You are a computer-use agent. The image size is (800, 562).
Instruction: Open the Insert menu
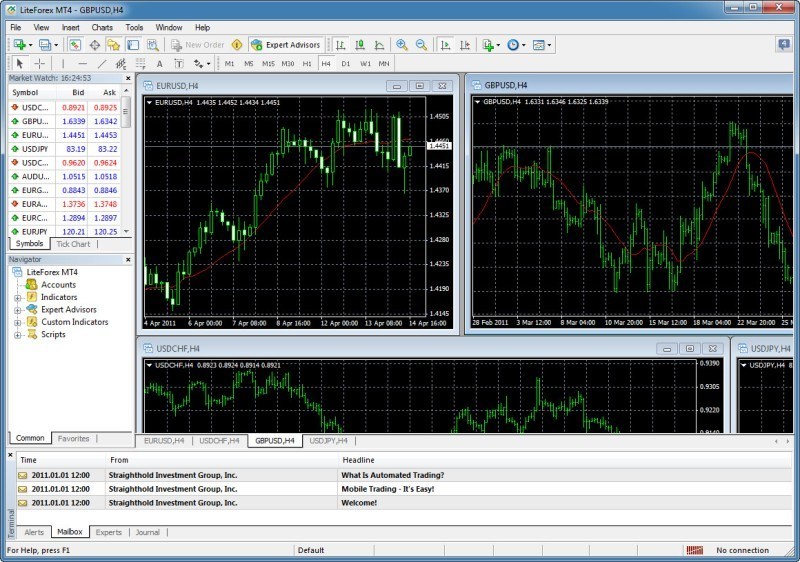click(70, 28)
